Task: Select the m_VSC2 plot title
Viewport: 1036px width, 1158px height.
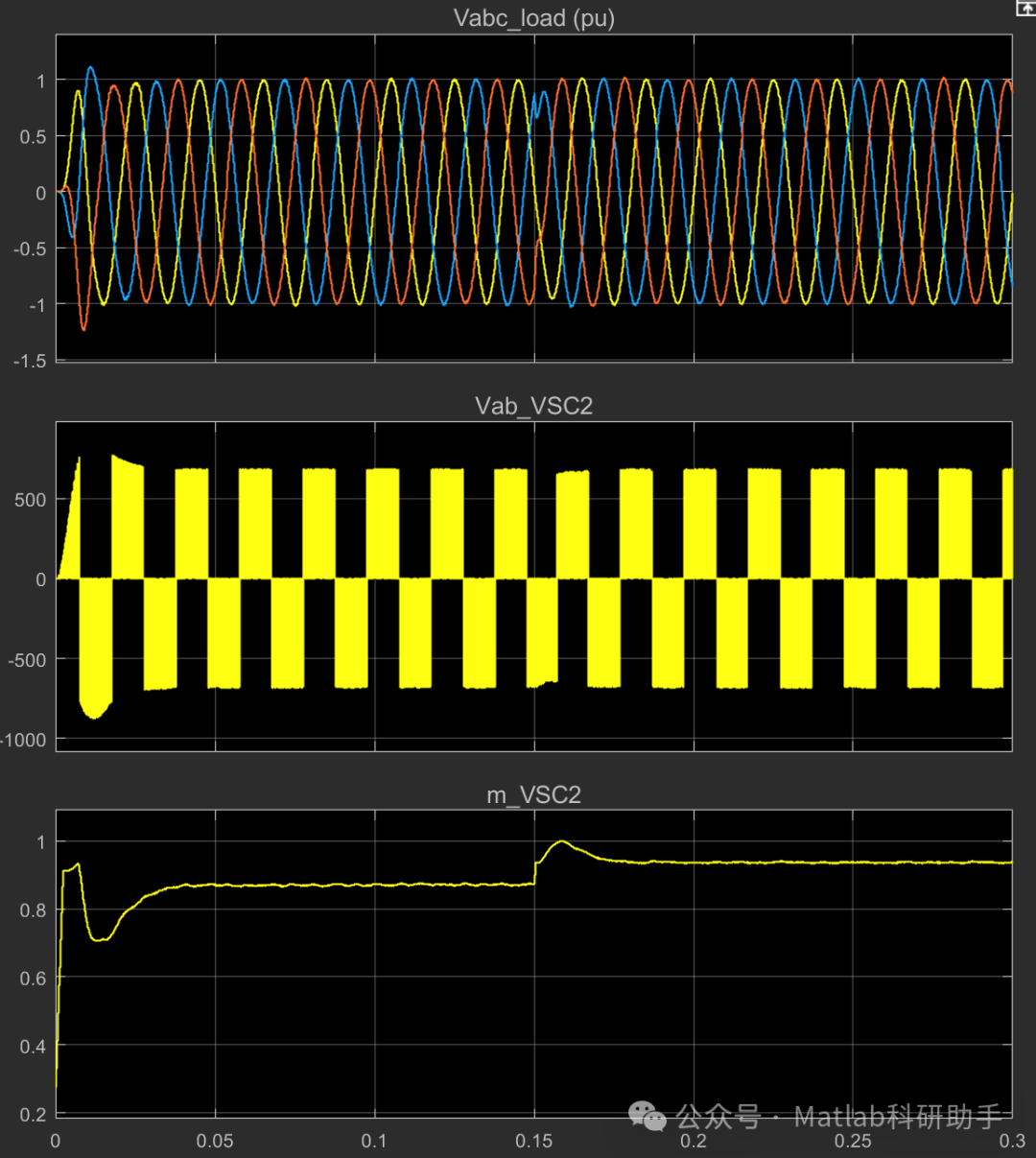Action: (x=534, y=795)
